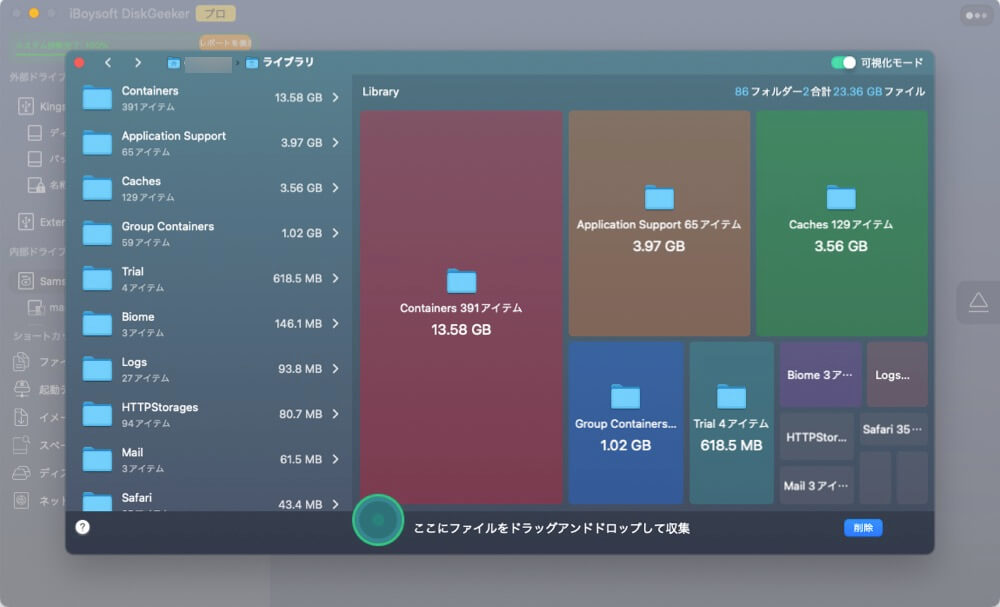1000x607 pixels.
Task: Click the back navigation arrow
Action: pyautogui.click(x=108, y=62)
